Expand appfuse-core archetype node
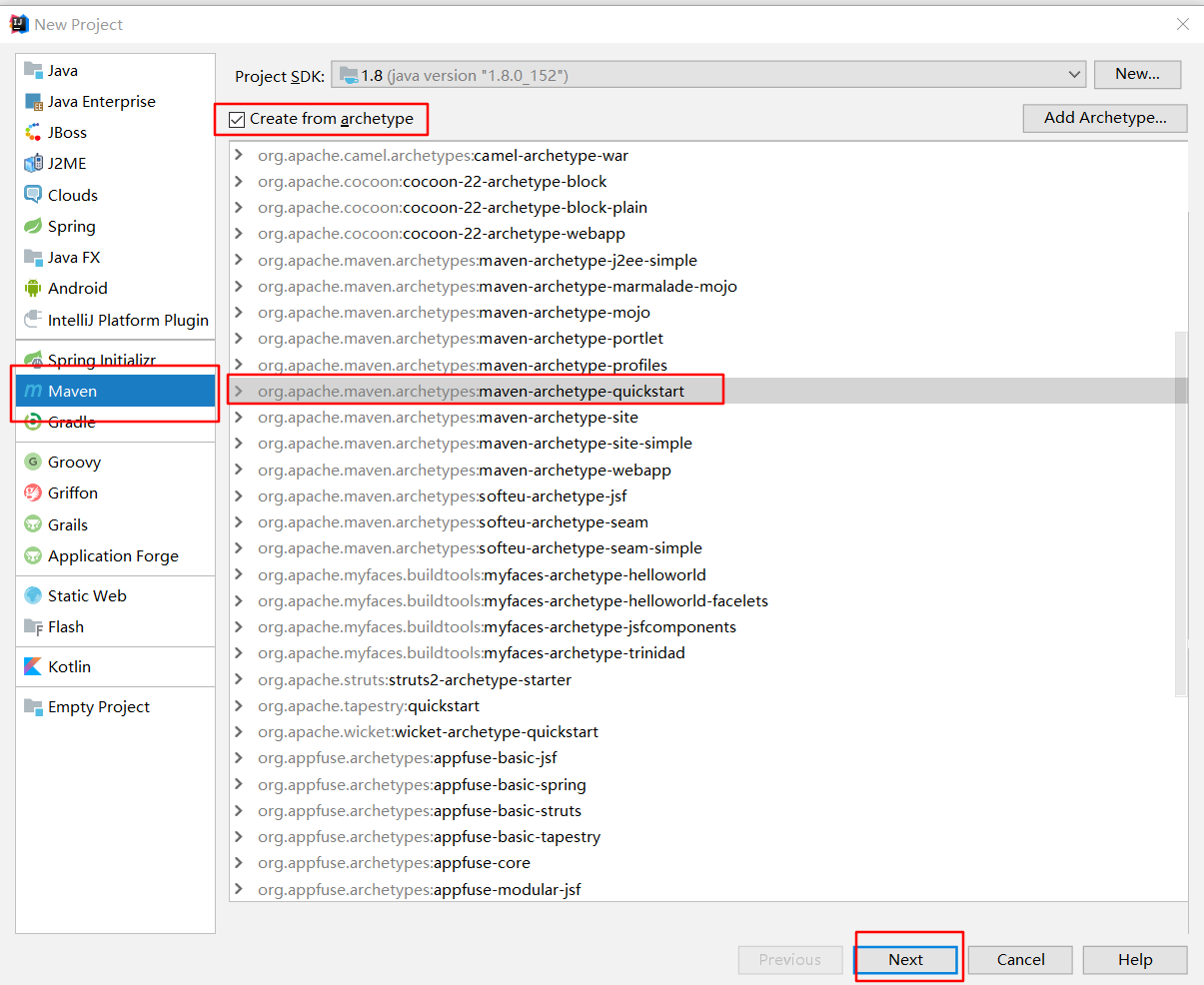1204x985 pixels. pyautogui.click(x=239, y=863)
